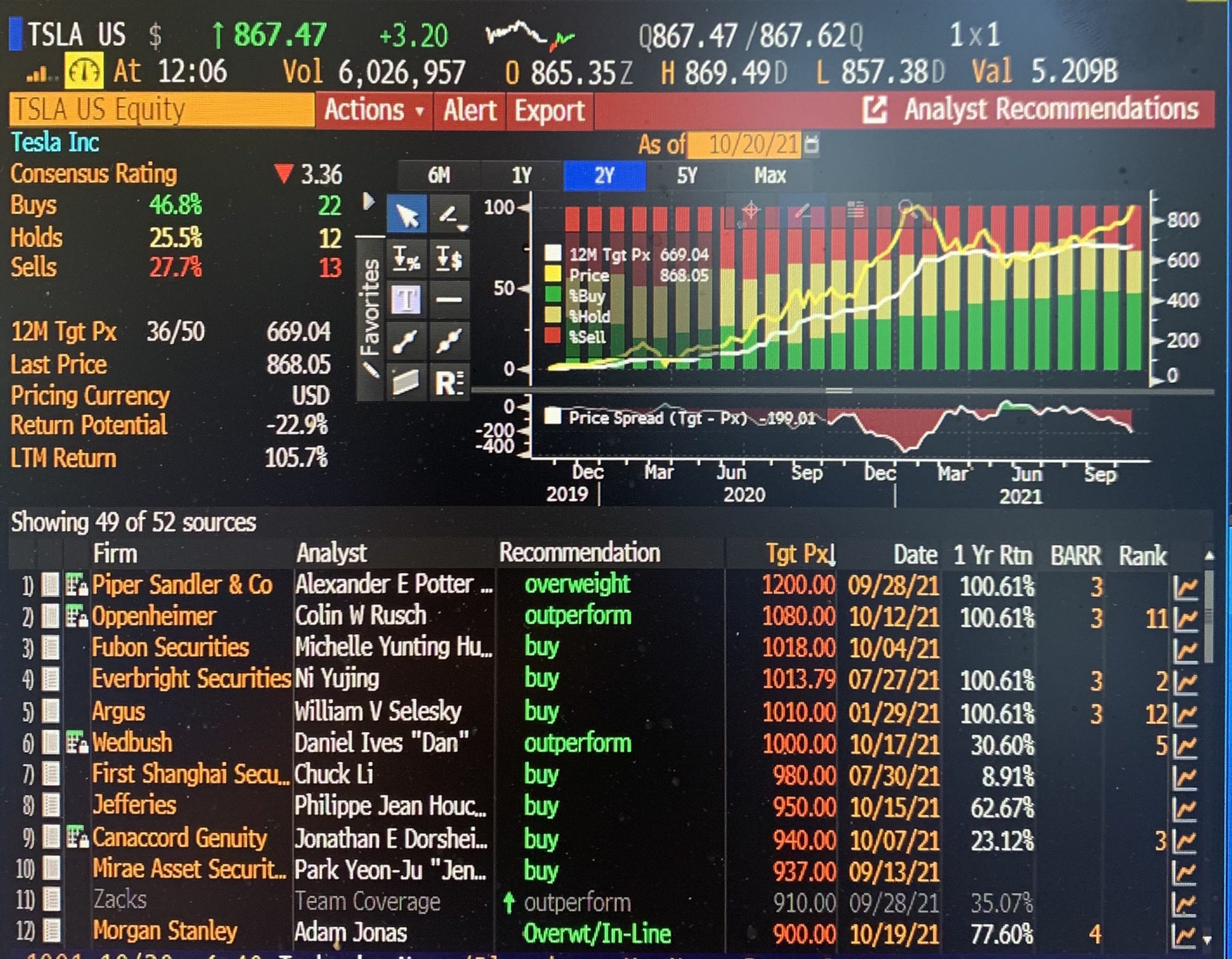Open Wedbush locked model spreadsheet icon
The height and width of the screenshot is (959, 1232).
pyautogui.click(x=76, y=743)
